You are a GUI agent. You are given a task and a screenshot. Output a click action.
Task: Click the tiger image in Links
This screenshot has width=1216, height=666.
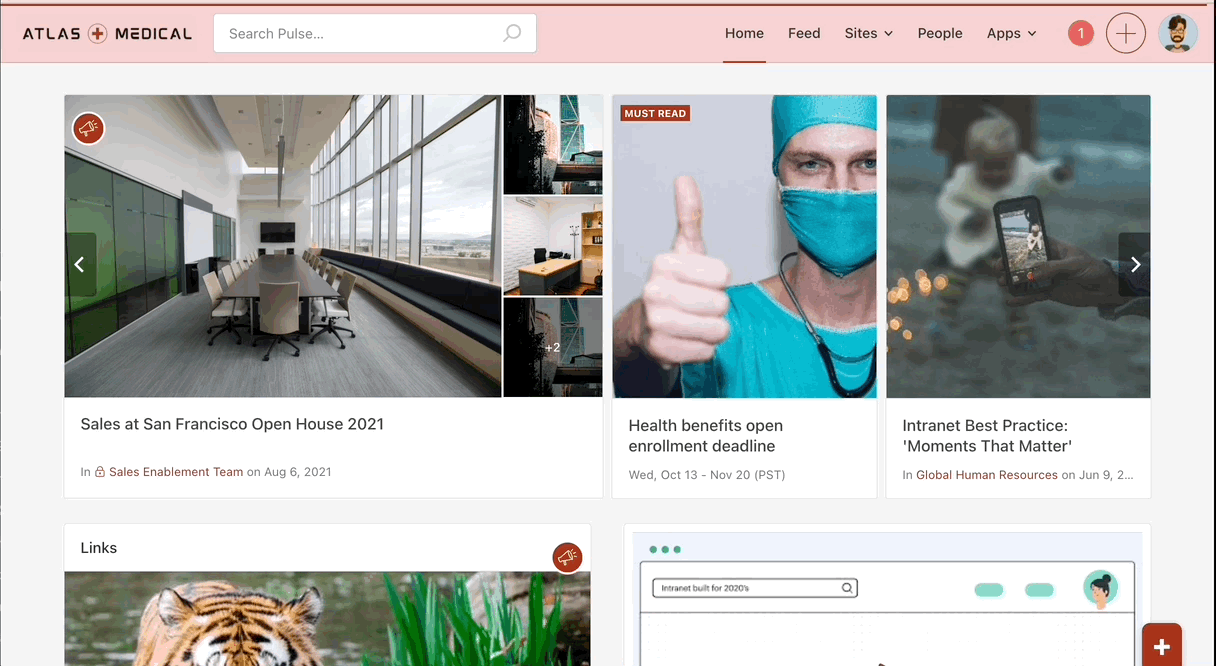coord(327,618)
